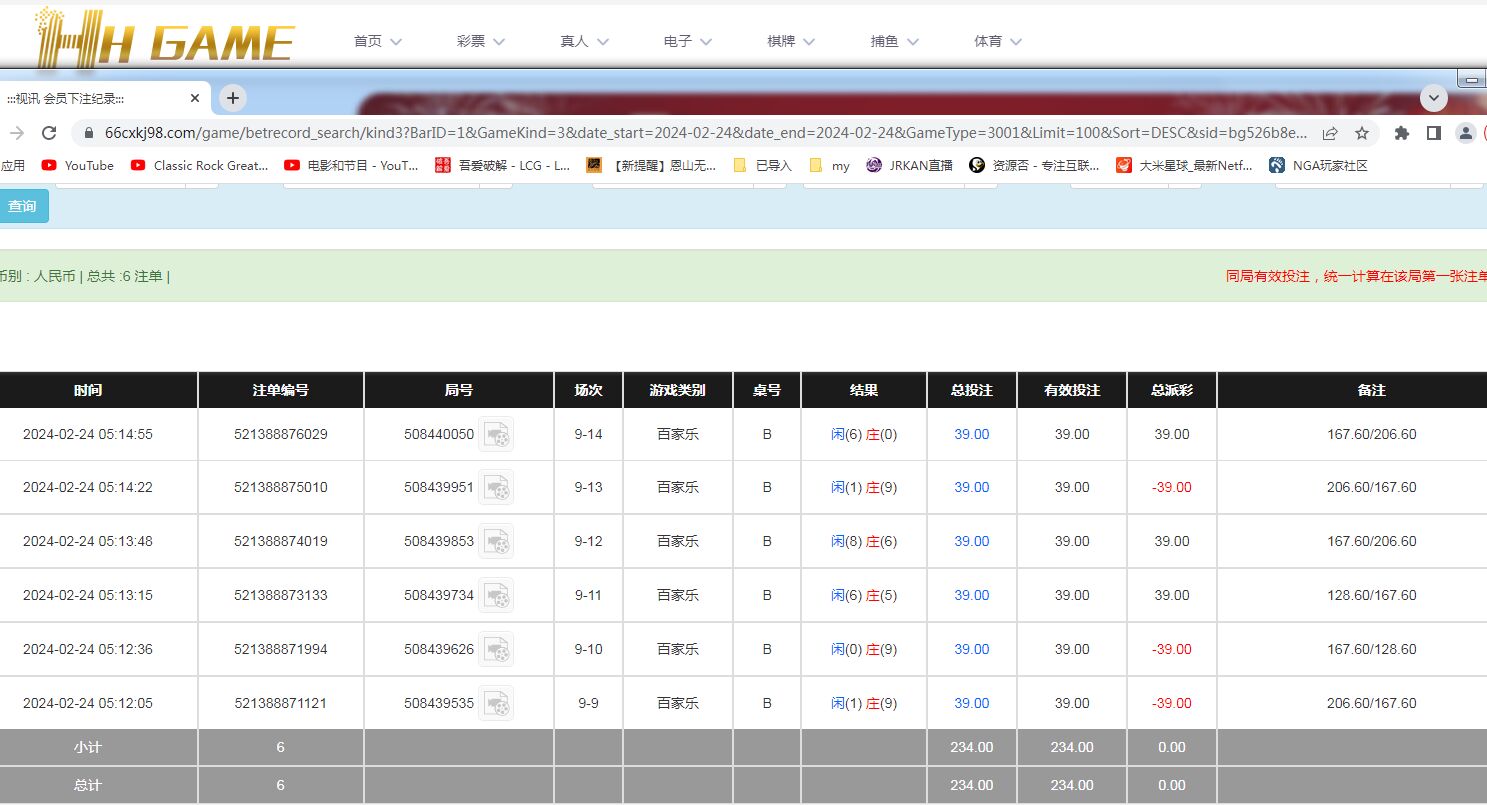Open the 体育 dropdown menu
Viewport: 1487px width, 805px height.
click(x=998, y=41)
